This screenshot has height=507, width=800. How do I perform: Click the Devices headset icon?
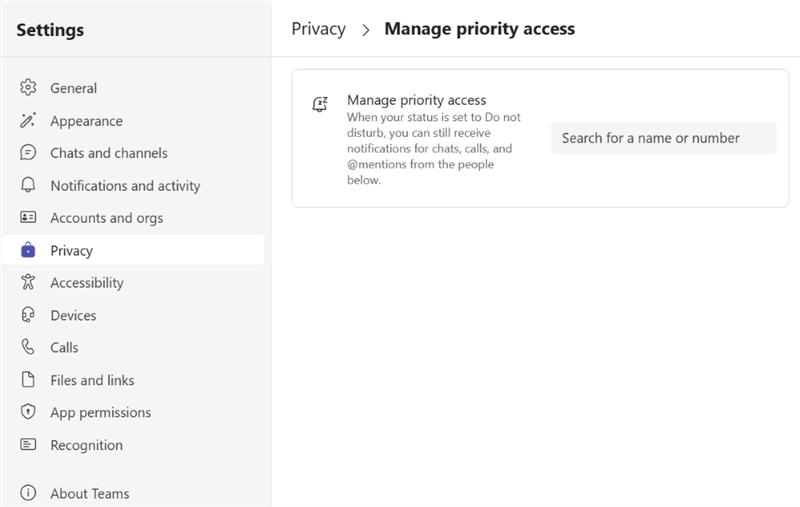[28, 315]
